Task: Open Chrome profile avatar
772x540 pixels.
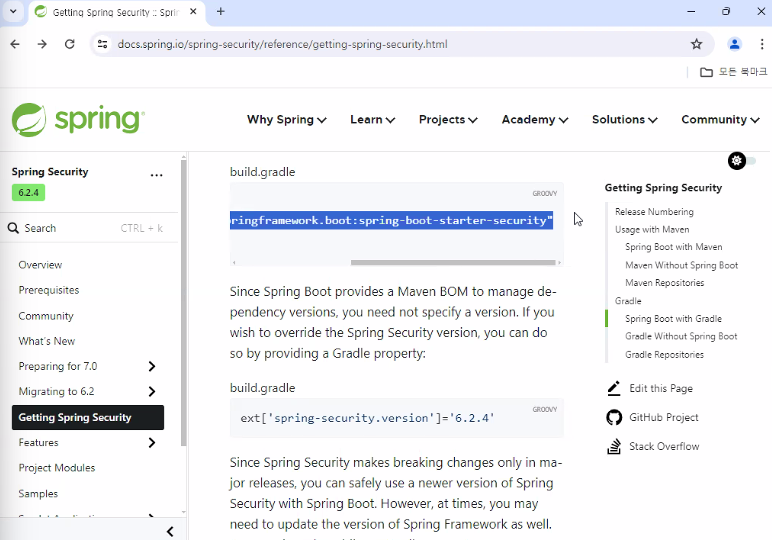Action: click(x=735, y=44)
